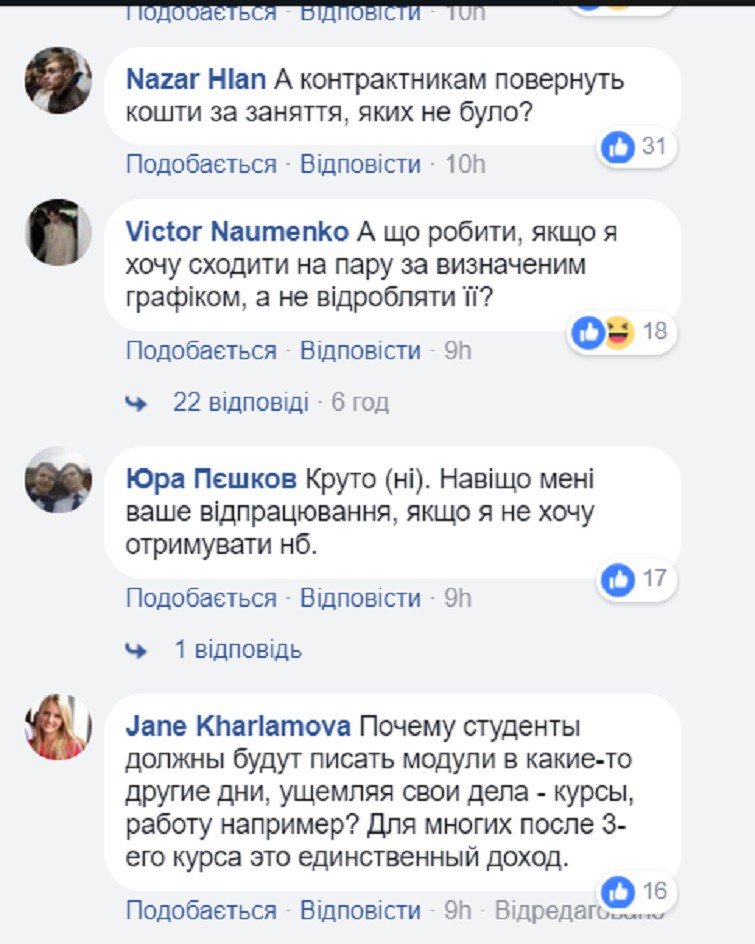Click the 10h timestamp on Nazar Hlan's comment

pyautogui.click(x=465, y=164)
